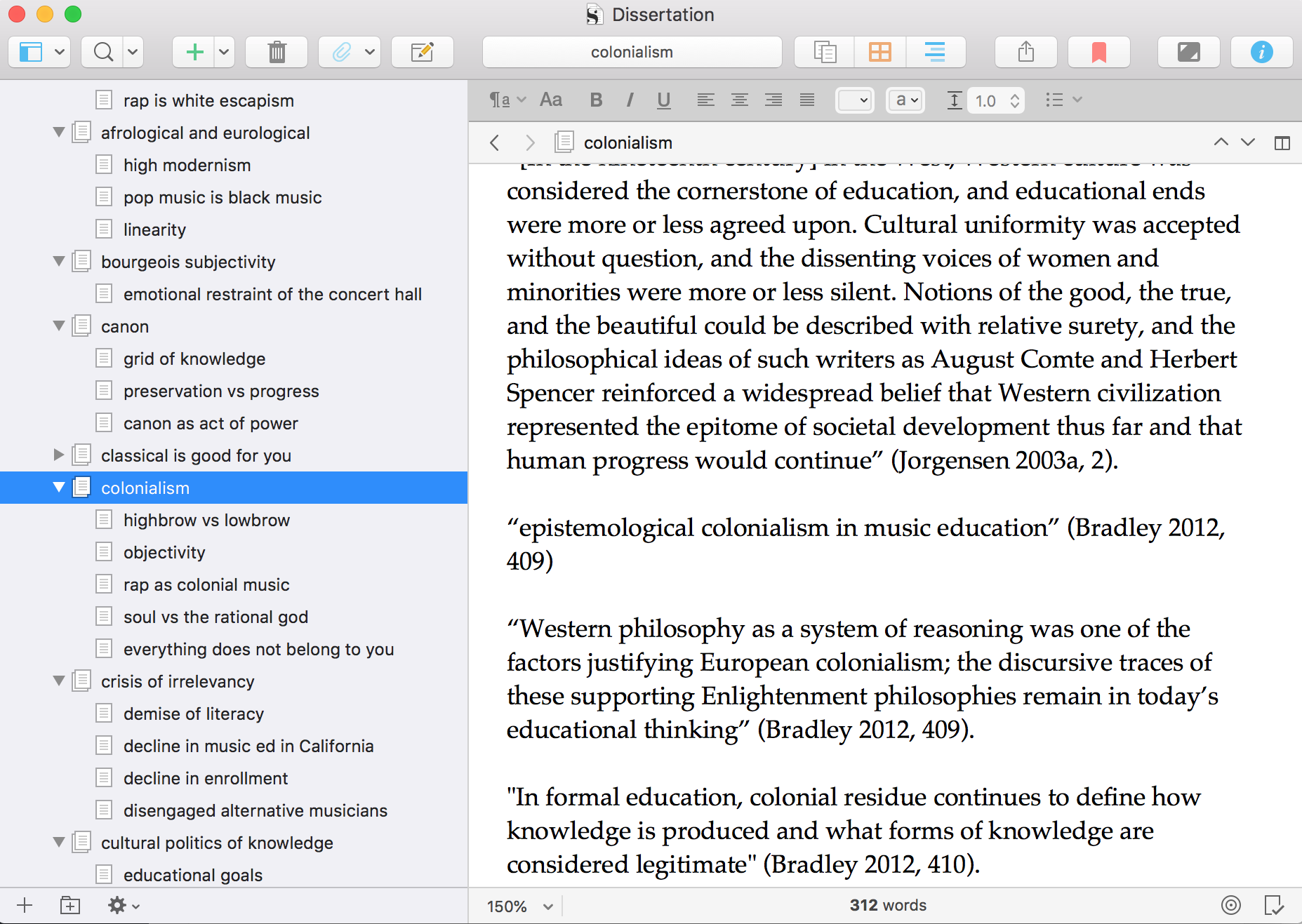Collapse bourgeois subjectivity group
This screenshot has height=924, width=1302.
[x=59, y=262]
